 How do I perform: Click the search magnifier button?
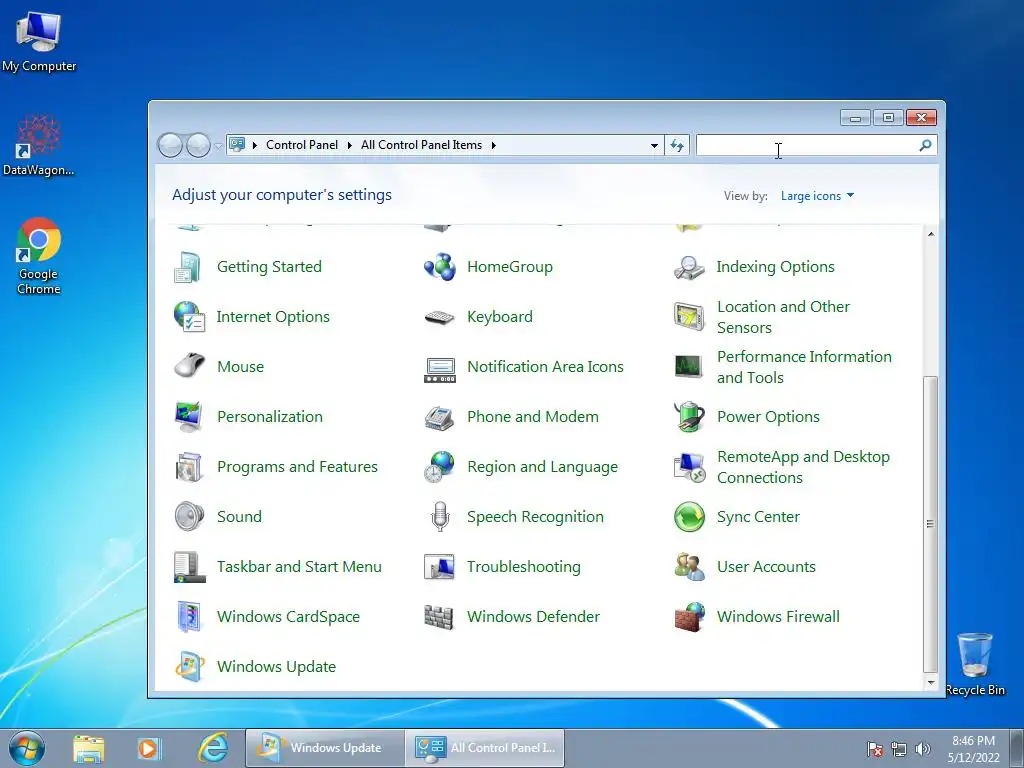point(925,146)
